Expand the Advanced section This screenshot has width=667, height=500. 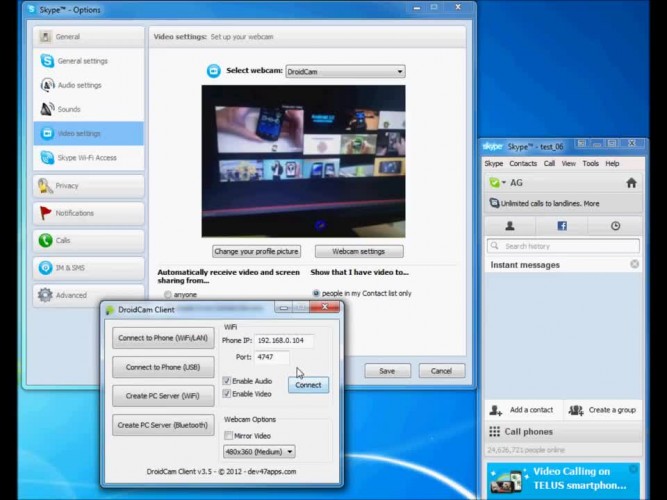pos(88,295)
